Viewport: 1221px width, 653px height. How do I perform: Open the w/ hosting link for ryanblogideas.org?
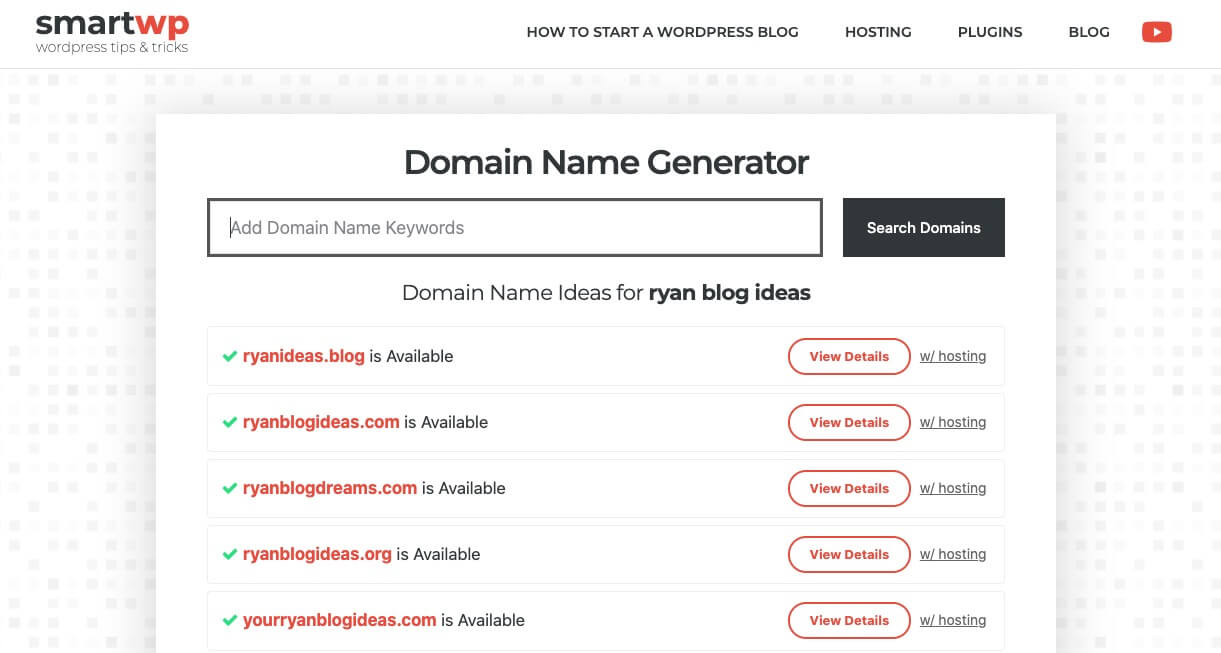[x=952, y=554]
